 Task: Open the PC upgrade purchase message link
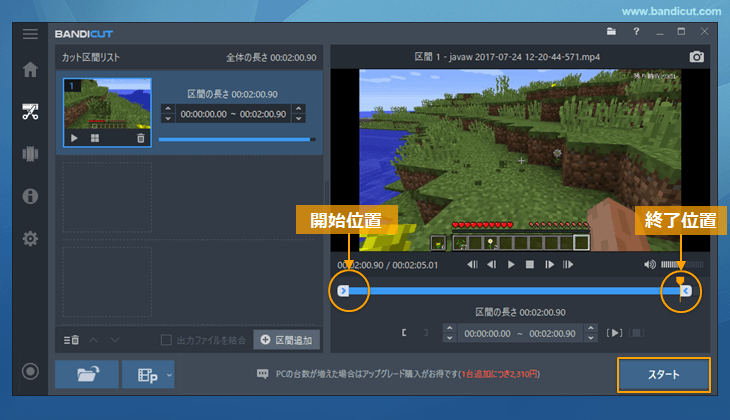pos(407,374)
